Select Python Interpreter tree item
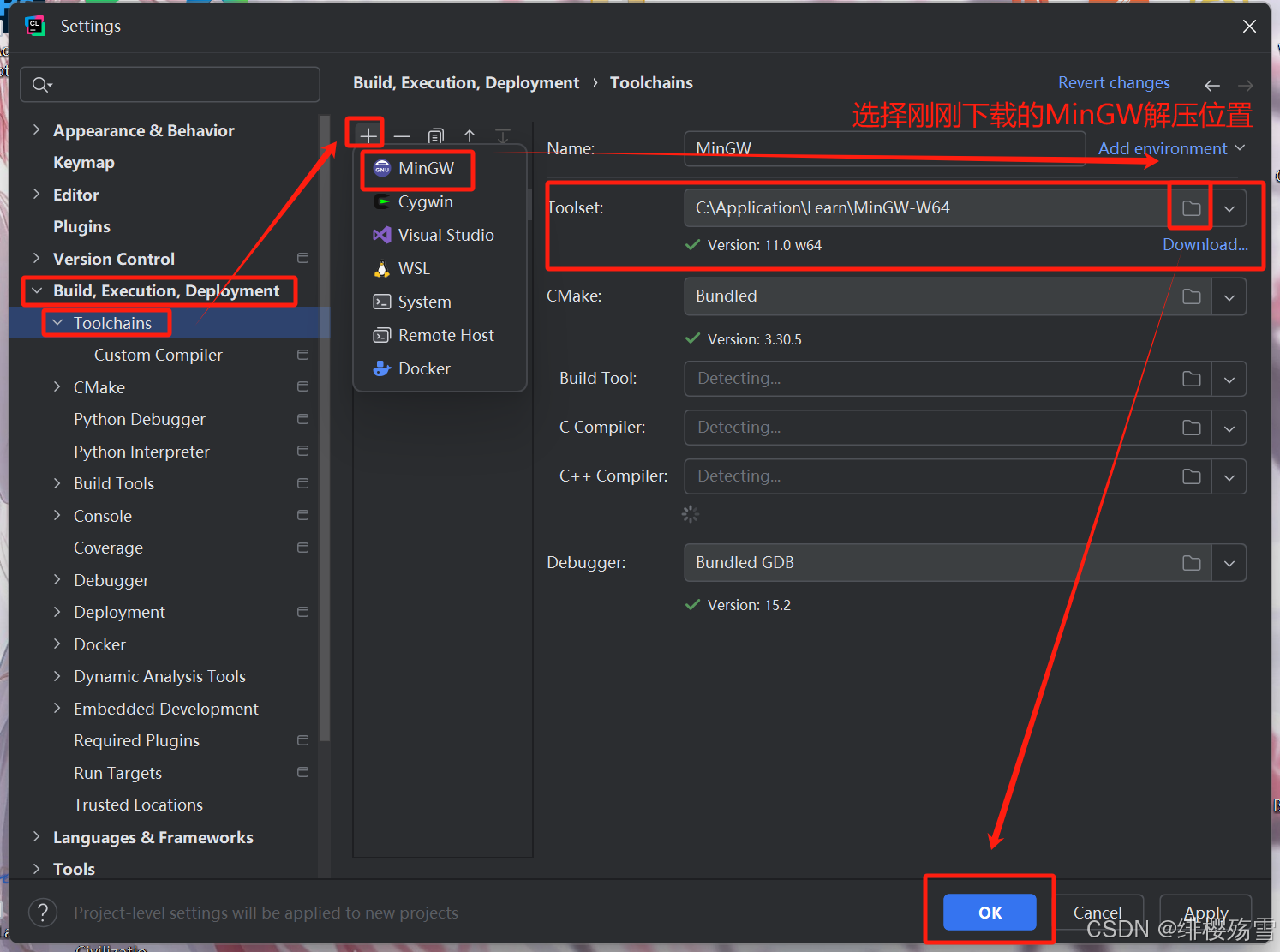 tap(141, 452)
